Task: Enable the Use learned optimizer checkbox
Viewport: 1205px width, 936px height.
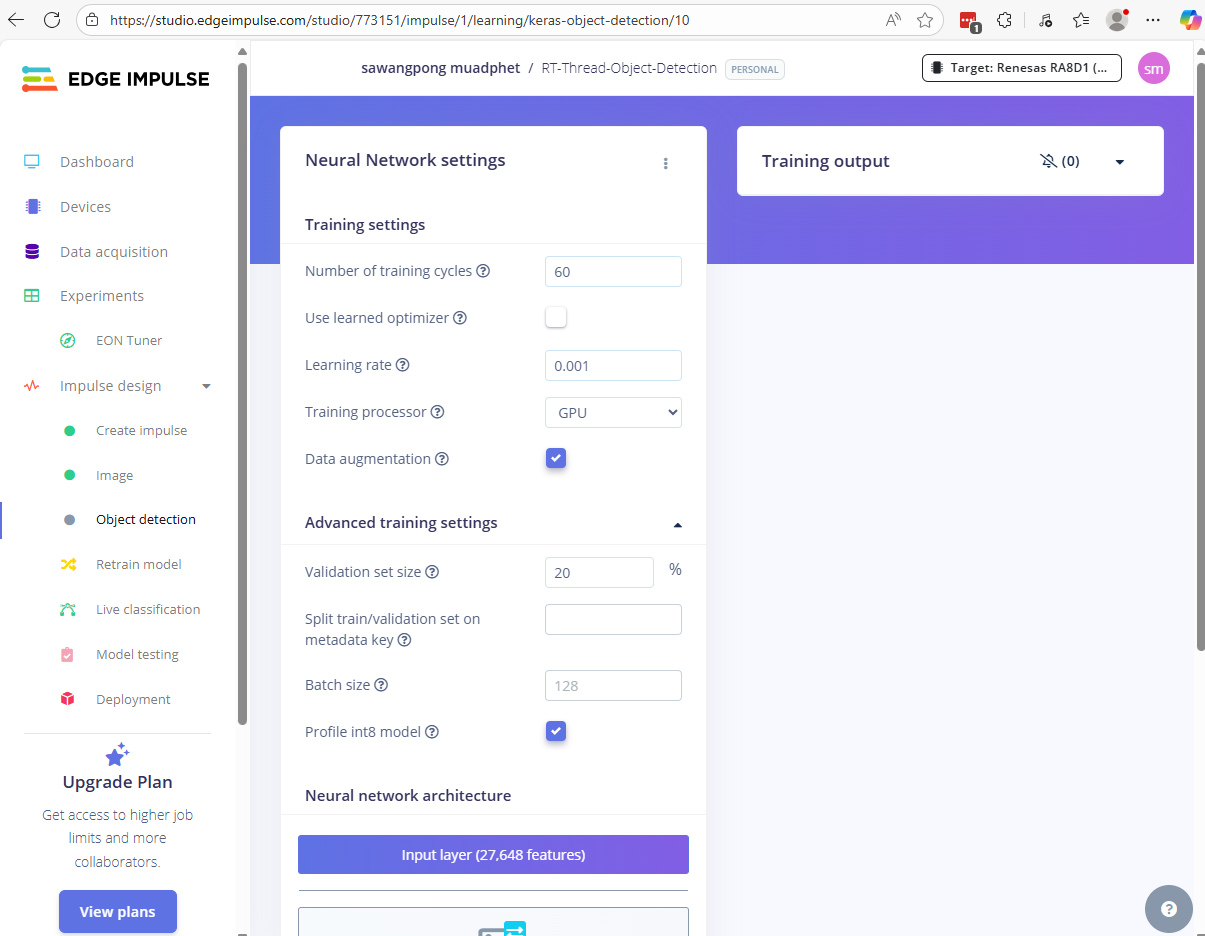Action: coord(556,317)
